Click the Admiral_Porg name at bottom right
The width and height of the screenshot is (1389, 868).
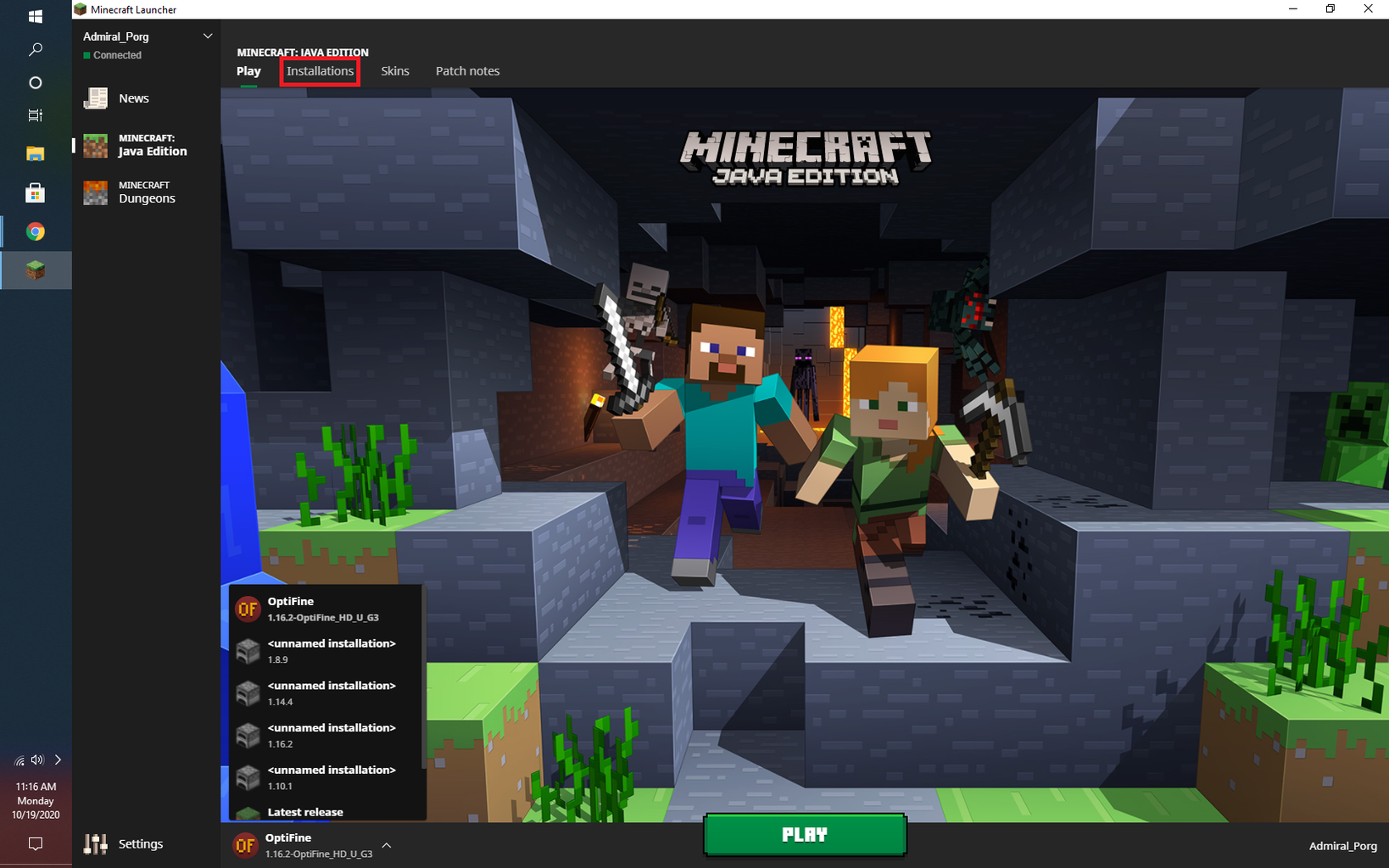point(1342,846)
